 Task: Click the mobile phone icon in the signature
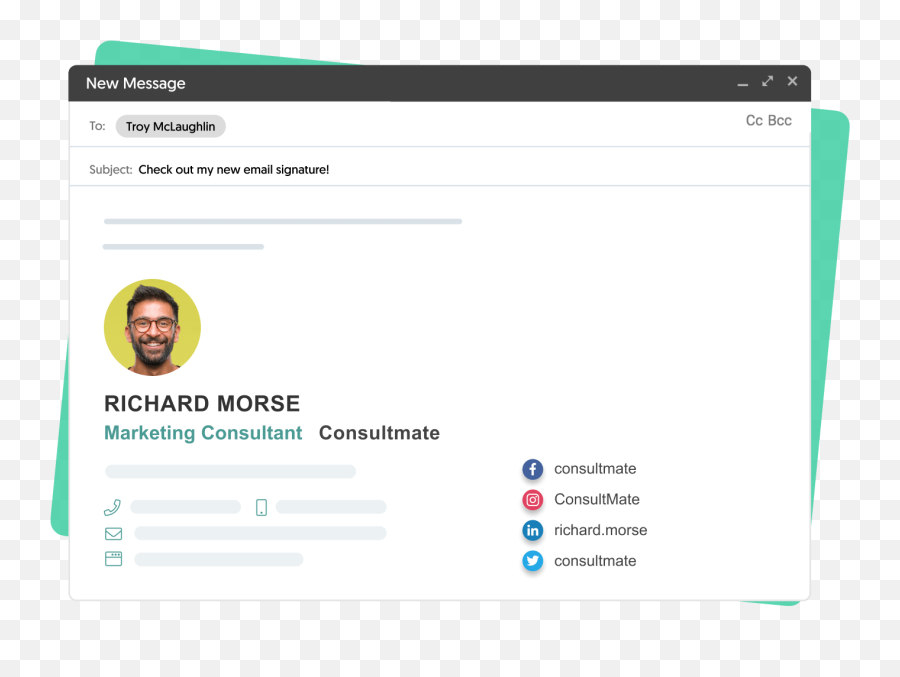(261, 506)
